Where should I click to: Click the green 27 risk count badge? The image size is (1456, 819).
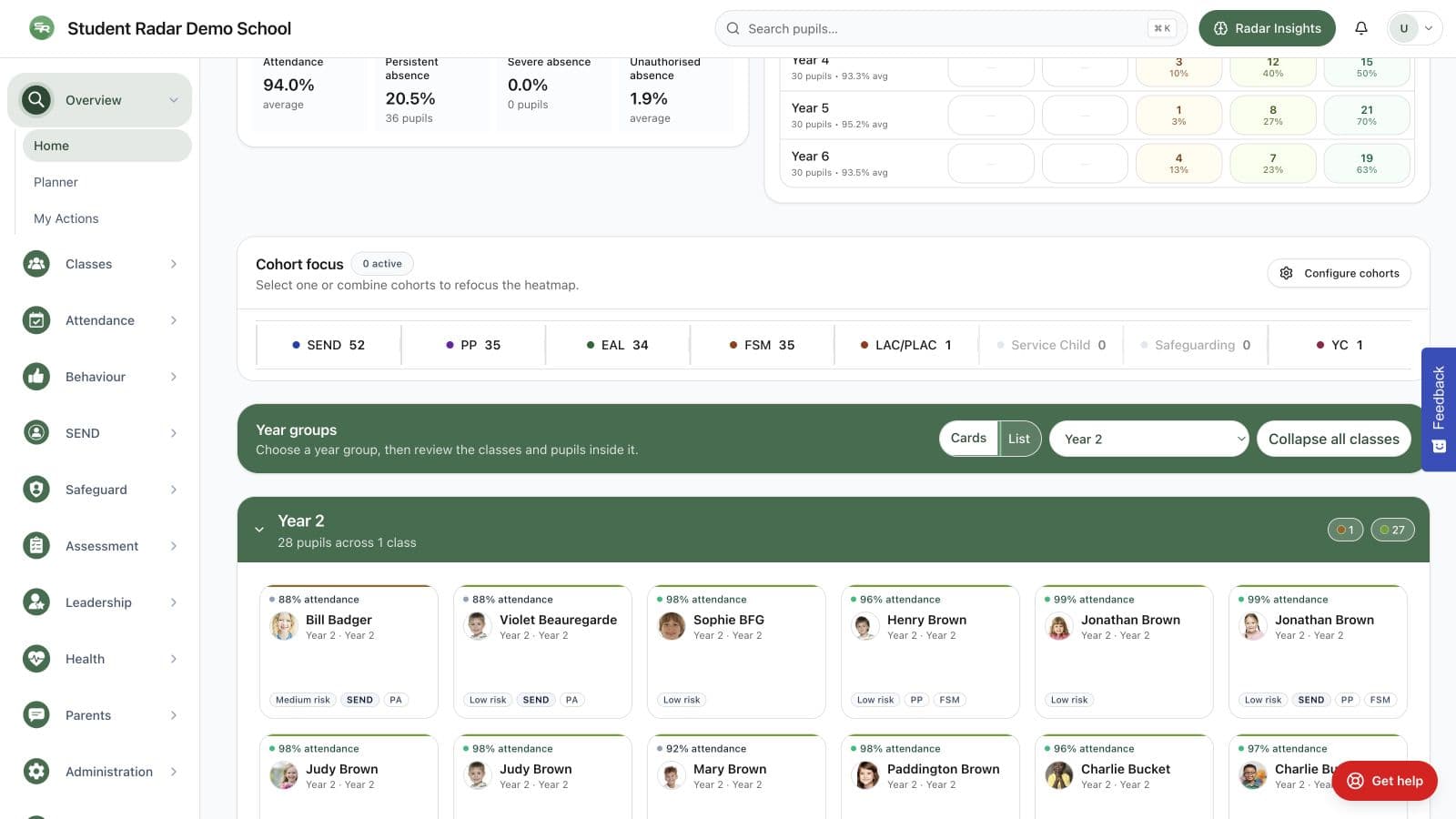tap(1392, 530)
